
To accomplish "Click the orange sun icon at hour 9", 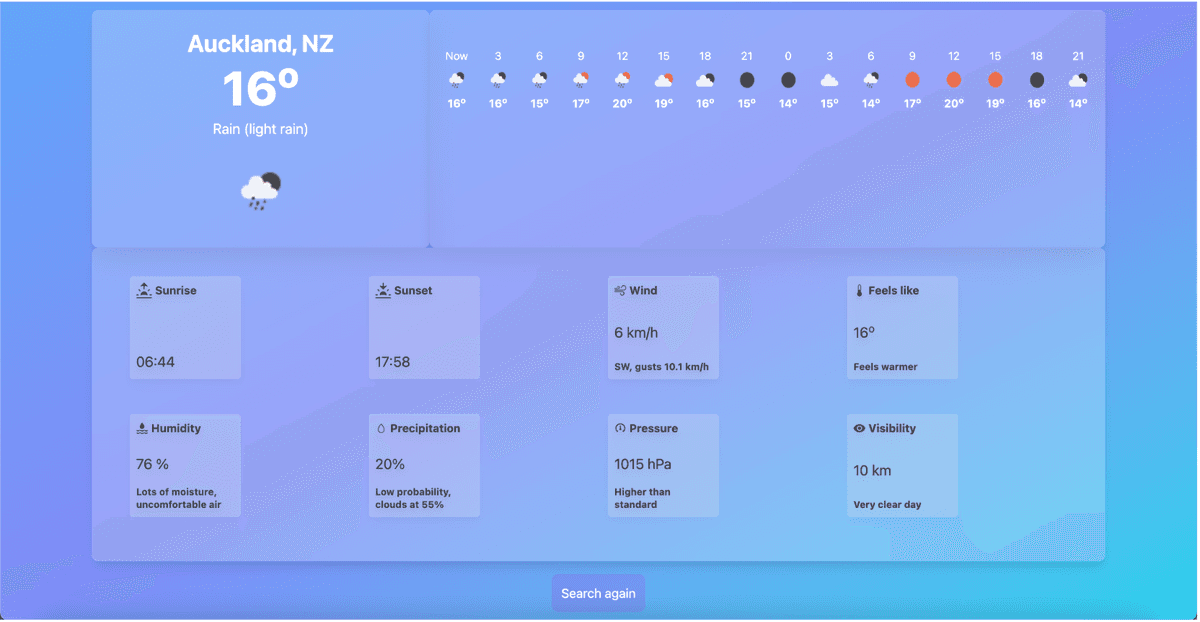I will pos(912,80).
